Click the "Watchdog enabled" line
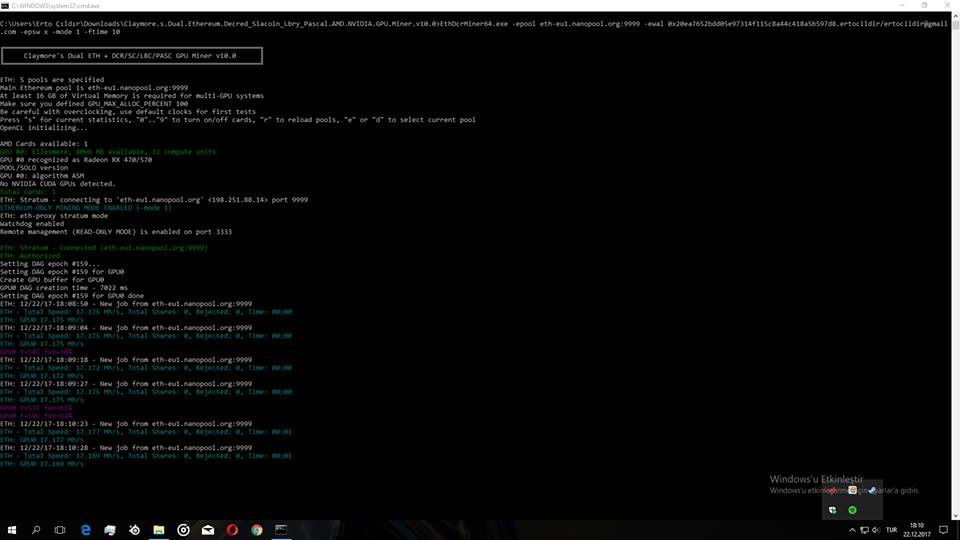 pos(32,224)
